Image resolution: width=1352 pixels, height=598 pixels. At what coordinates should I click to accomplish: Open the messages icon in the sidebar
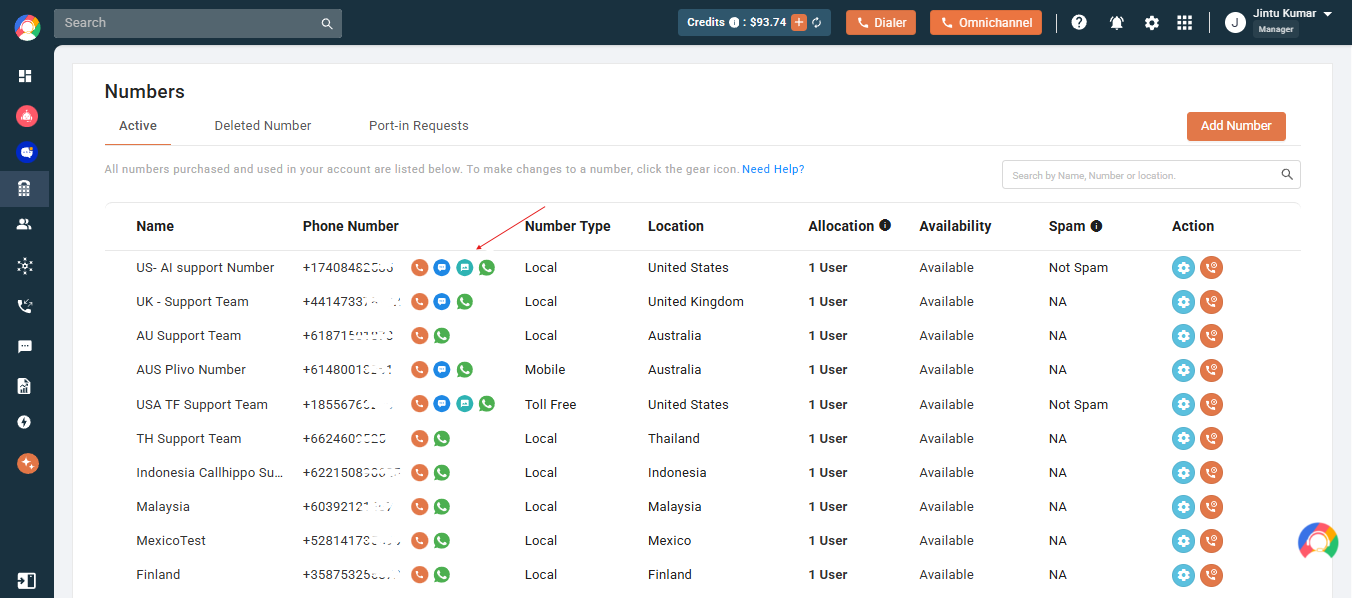(x=26, y=347)
